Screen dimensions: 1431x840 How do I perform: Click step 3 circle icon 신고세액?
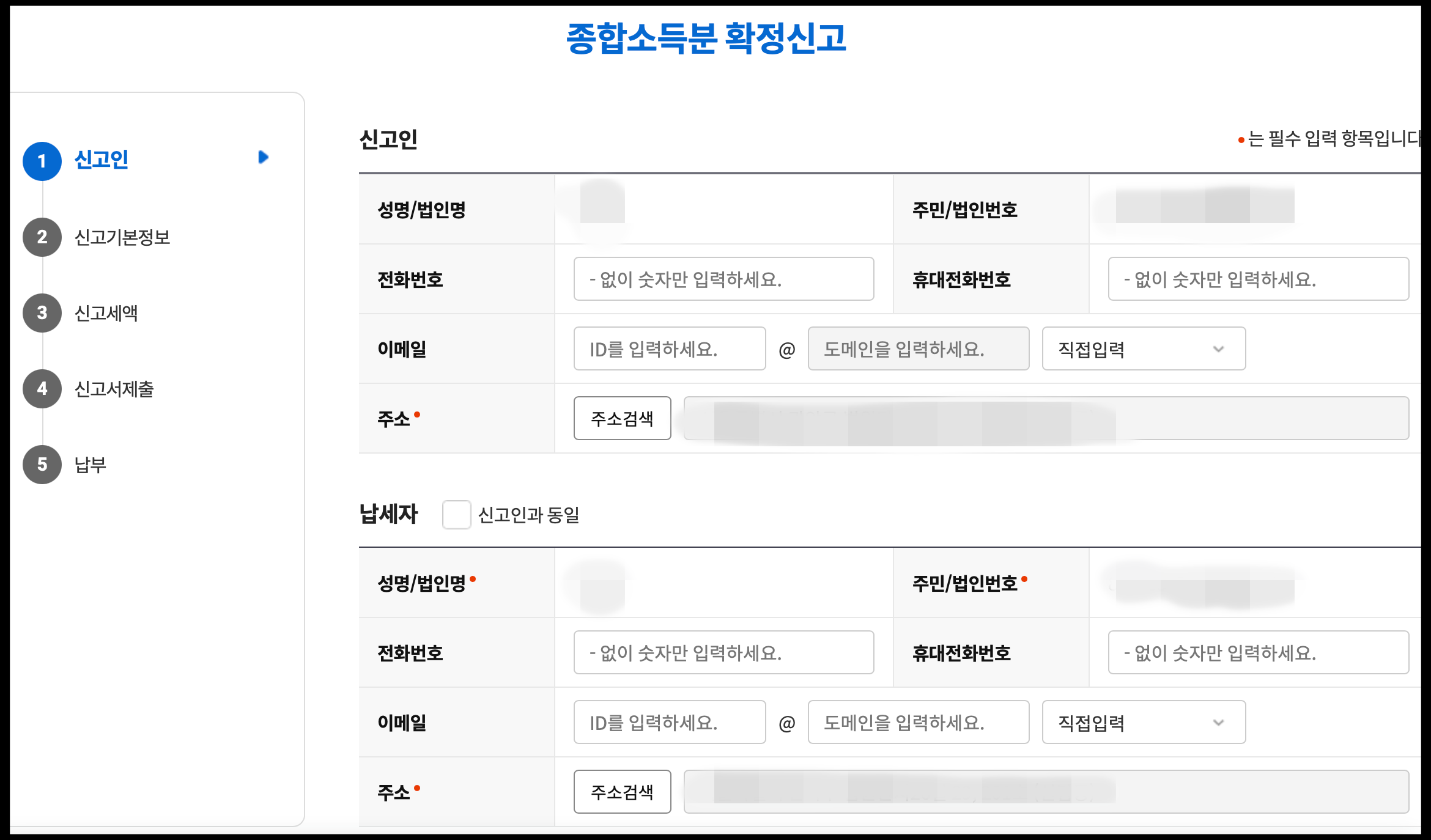coord(42,312)
